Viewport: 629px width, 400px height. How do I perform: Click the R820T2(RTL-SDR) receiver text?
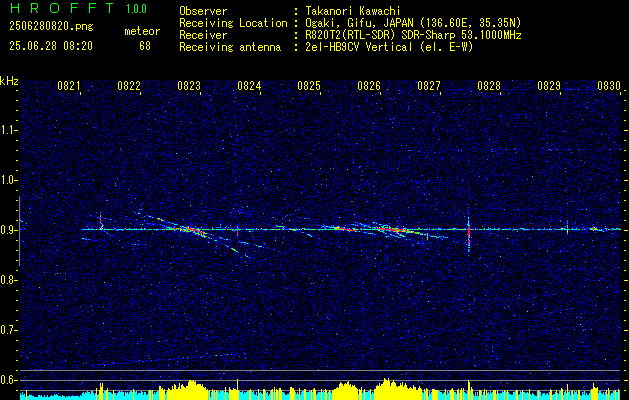tap(413, 35)
